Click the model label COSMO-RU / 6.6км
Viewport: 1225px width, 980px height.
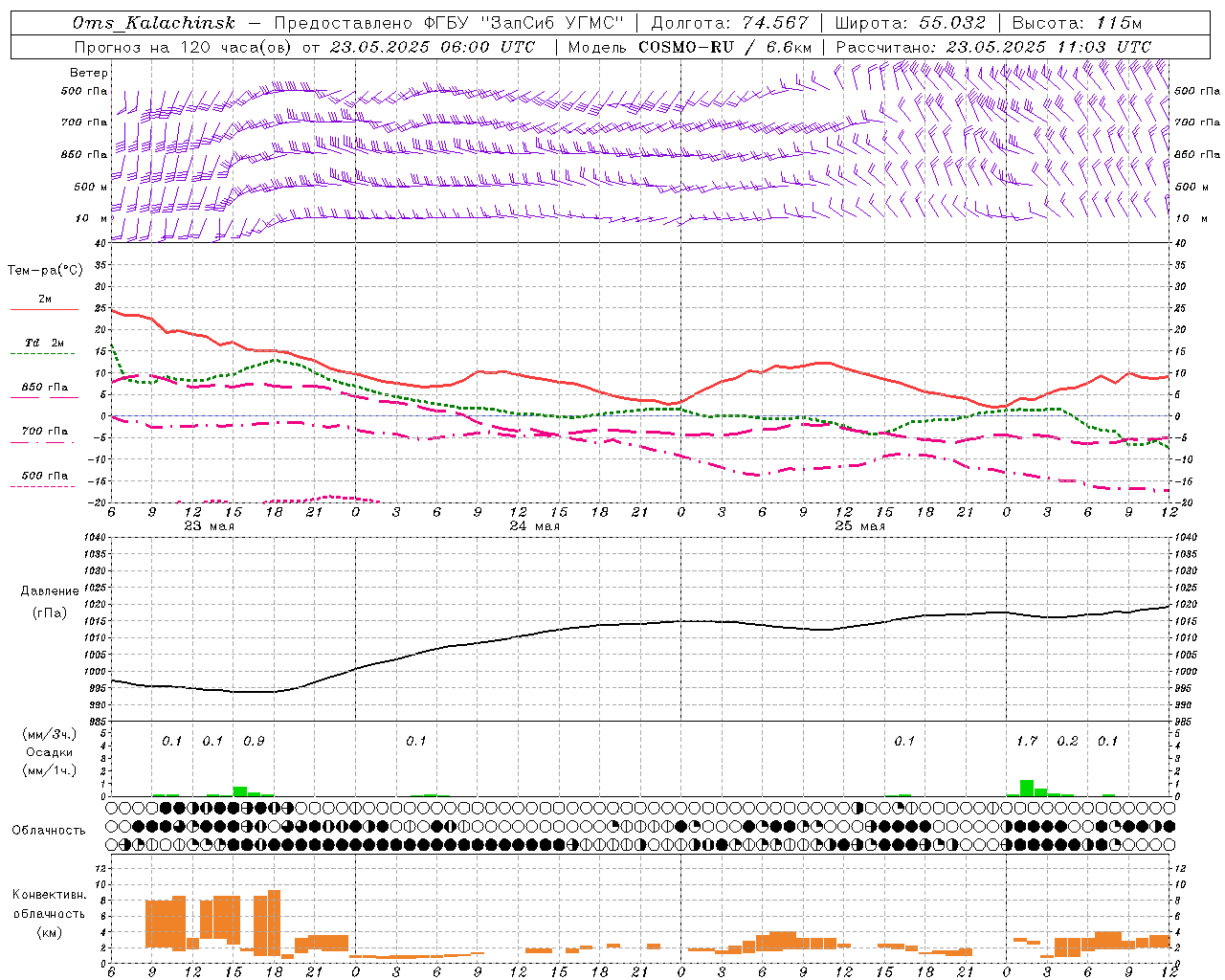click(725, 47)
